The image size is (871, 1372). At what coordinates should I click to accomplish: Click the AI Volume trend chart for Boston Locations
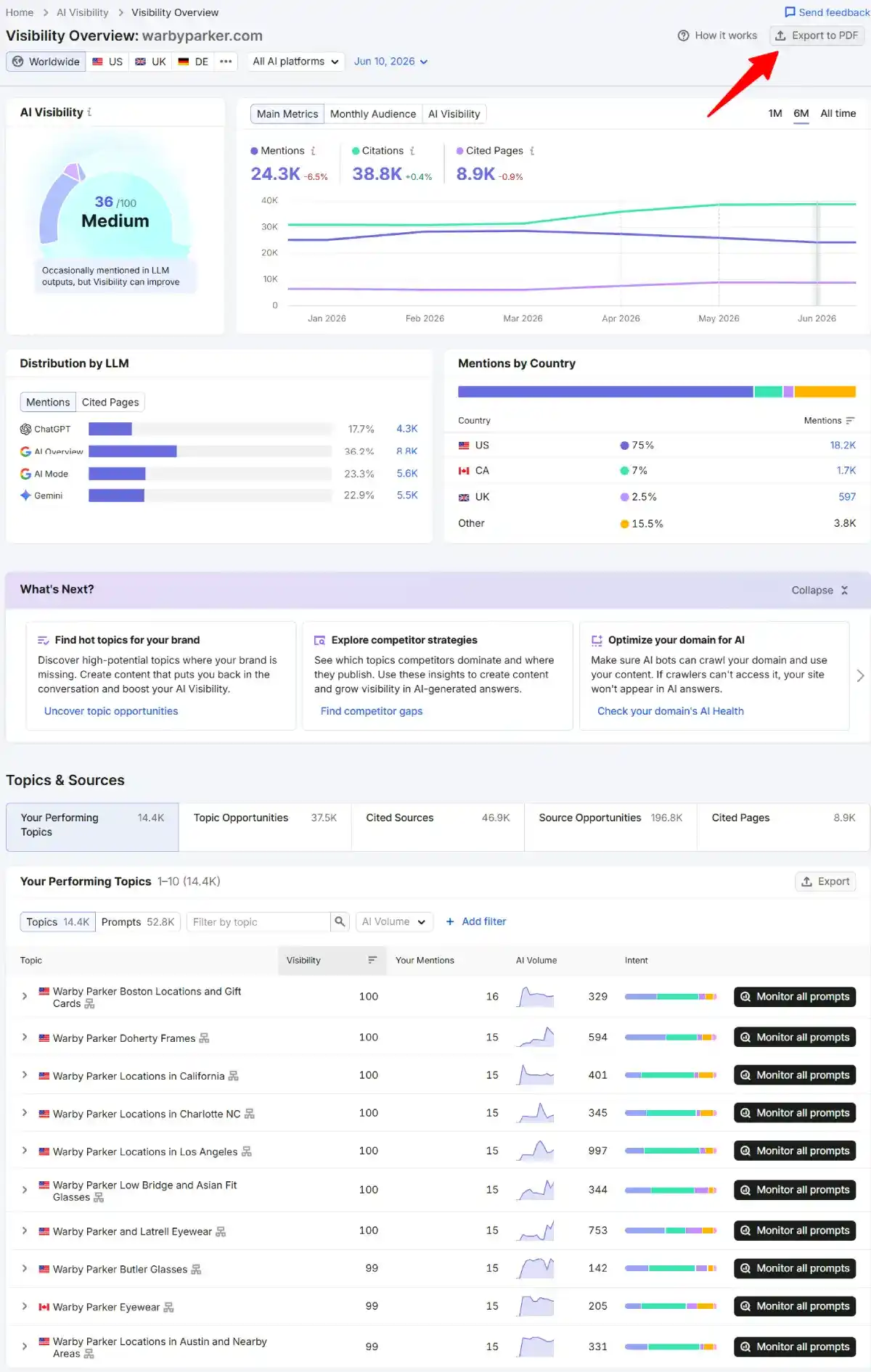point(536,996)
